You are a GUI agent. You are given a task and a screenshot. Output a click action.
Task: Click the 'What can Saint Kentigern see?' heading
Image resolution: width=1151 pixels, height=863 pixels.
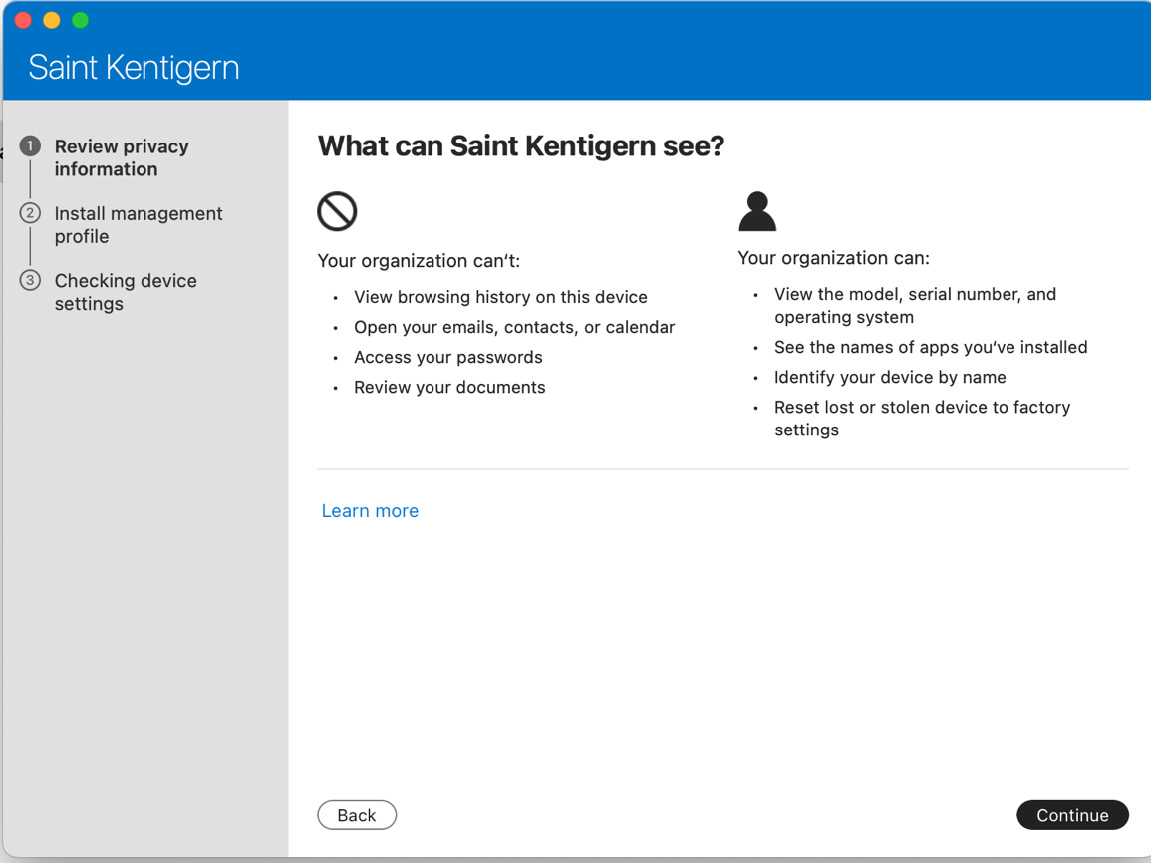click(520, 146)
